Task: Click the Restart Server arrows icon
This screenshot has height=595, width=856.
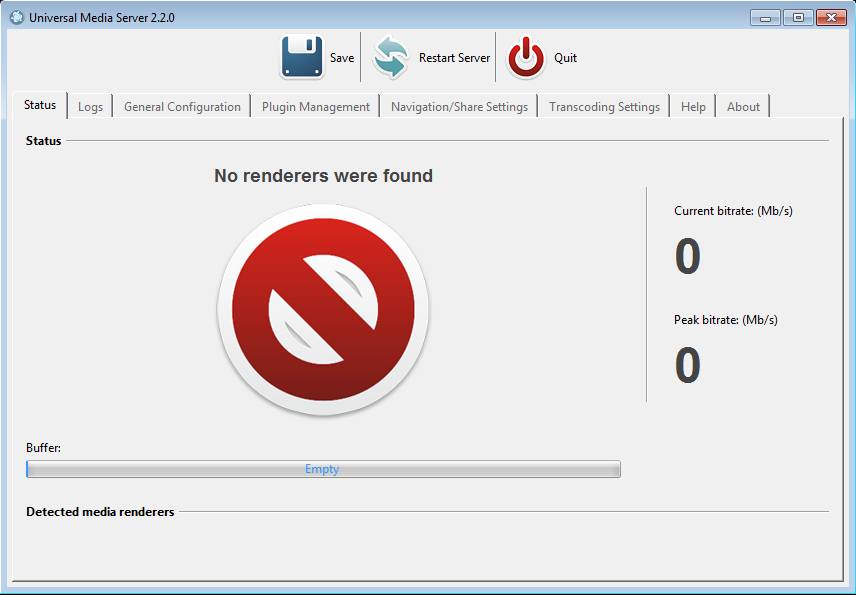Action: [x=391, y=58]
